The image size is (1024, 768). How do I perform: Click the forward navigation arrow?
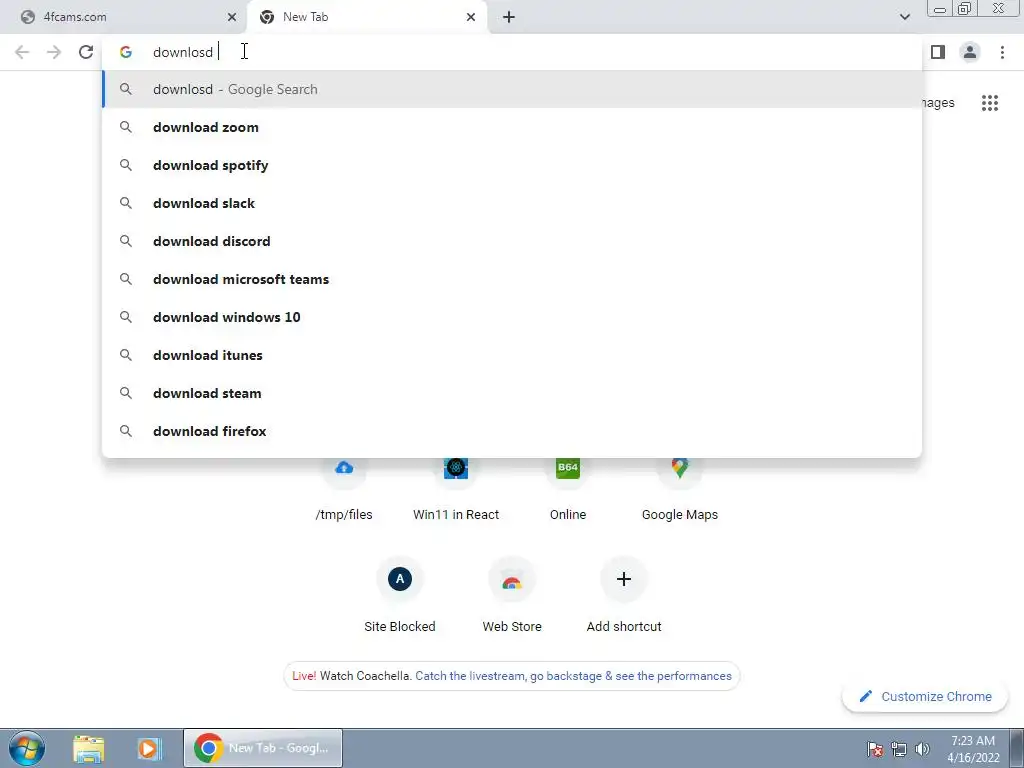tap(54, 52)
